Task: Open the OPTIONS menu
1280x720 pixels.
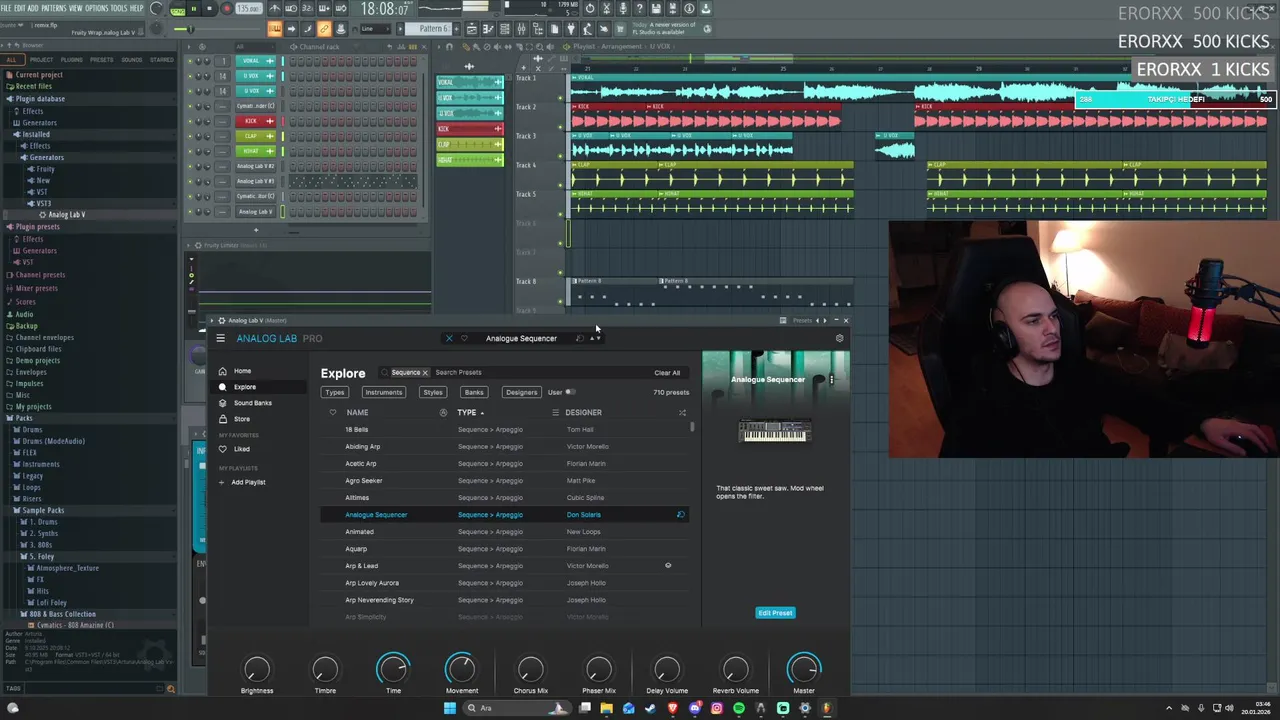Action: point(97,8)
